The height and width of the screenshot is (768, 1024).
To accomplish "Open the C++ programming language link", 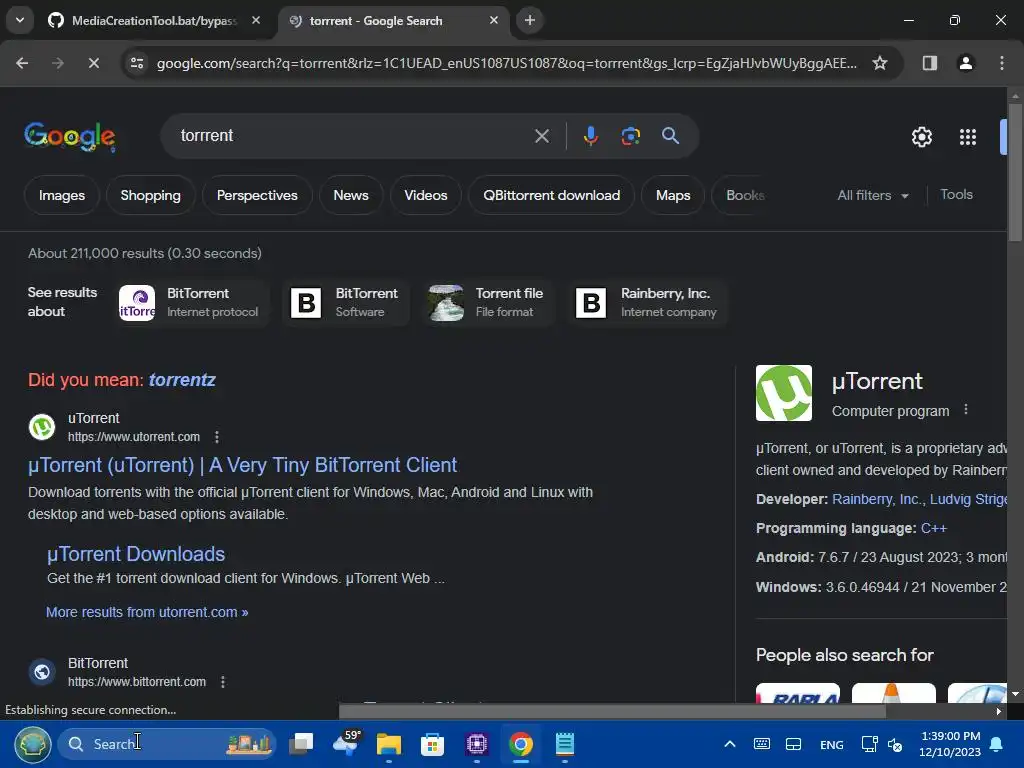I will [x=934, y=528].
